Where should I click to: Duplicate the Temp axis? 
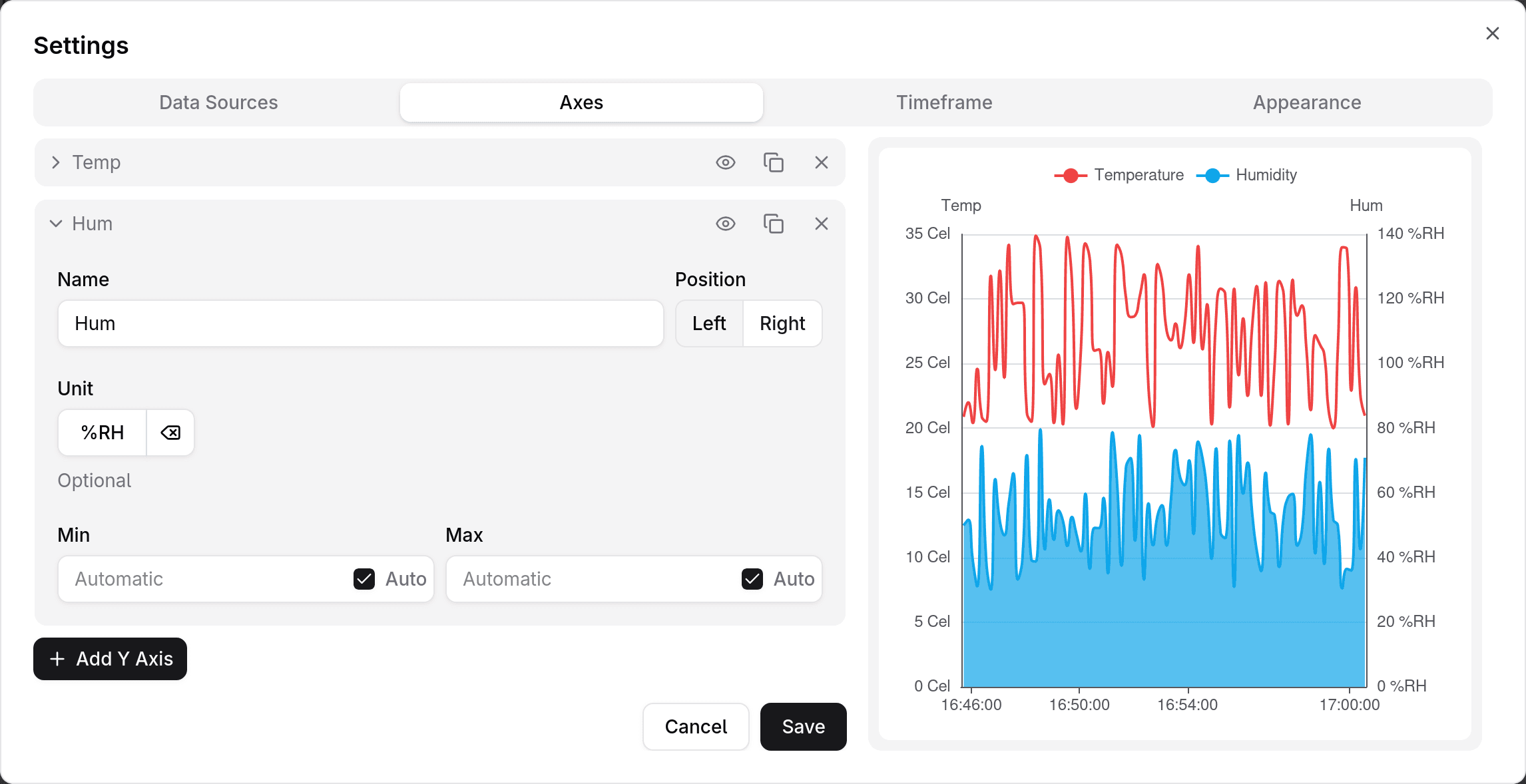coord(773,162)
